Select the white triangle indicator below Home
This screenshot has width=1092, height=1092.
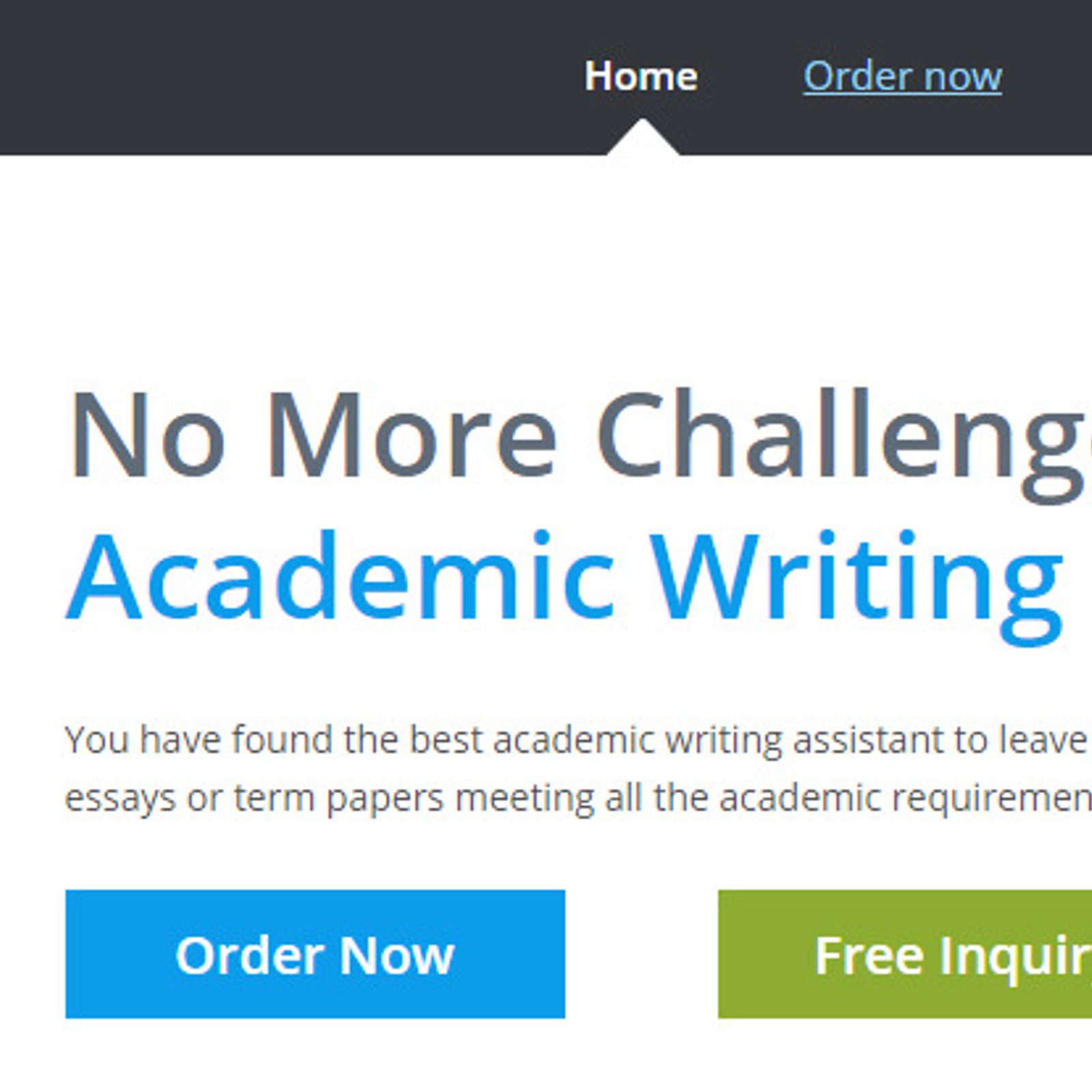coord(642,137)
